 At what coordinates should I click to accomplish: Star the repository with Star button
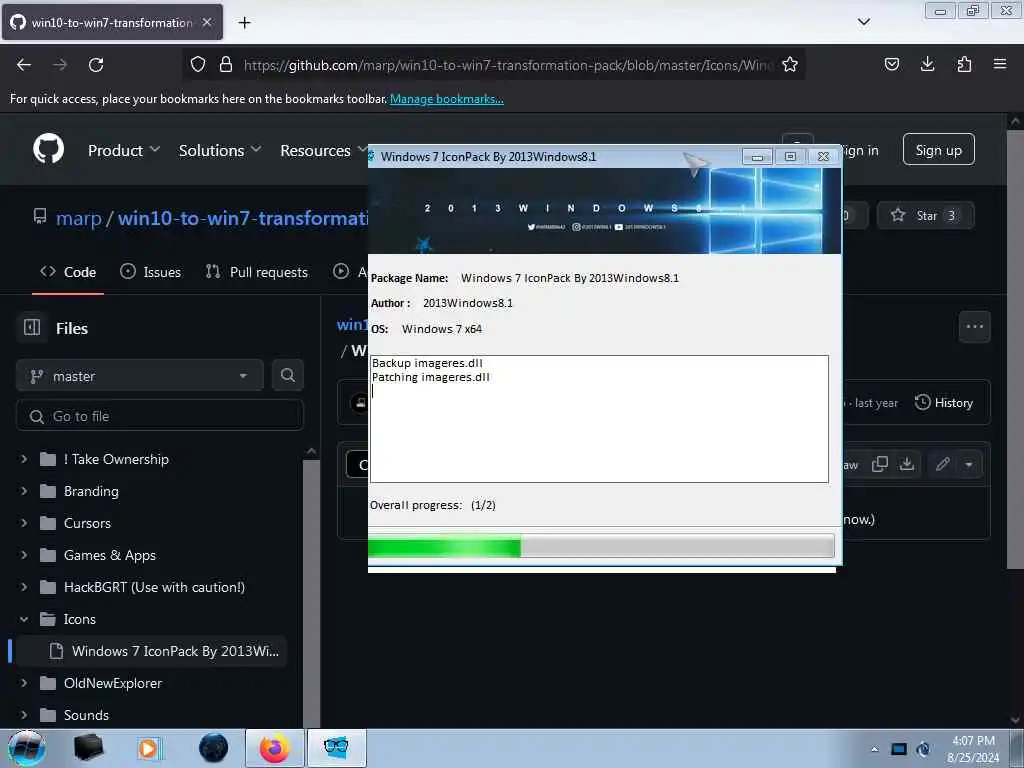(x=926, y=216)
